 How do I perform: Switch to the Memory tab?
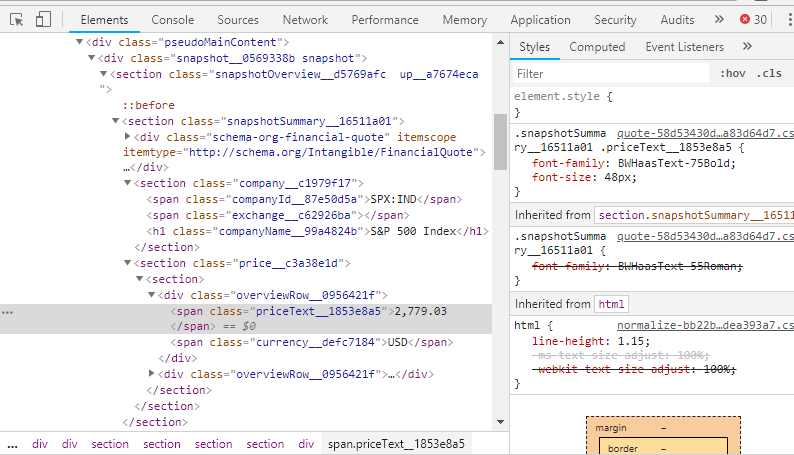pos(464,20)
